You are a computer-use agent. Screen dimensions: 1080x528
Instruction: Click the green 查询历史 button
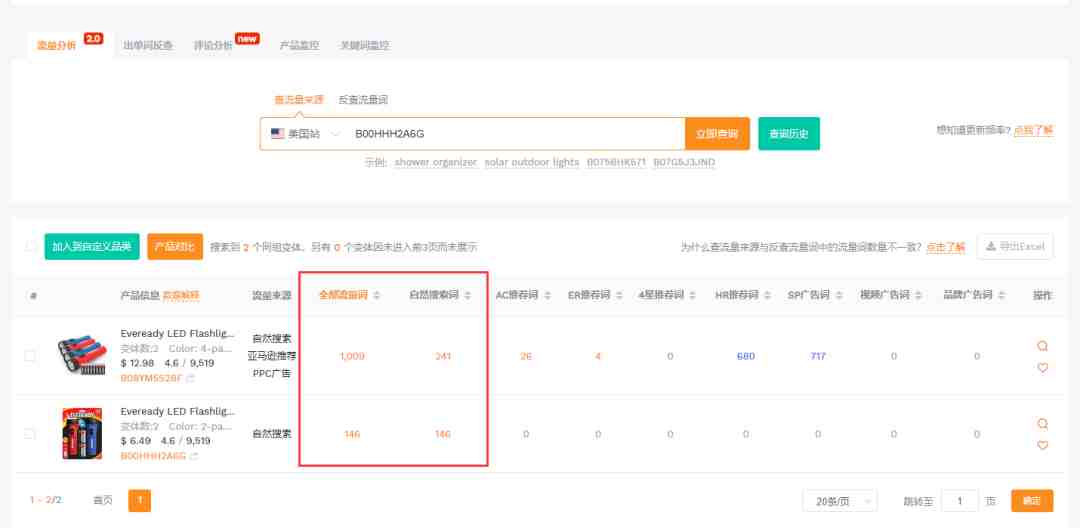789,134
